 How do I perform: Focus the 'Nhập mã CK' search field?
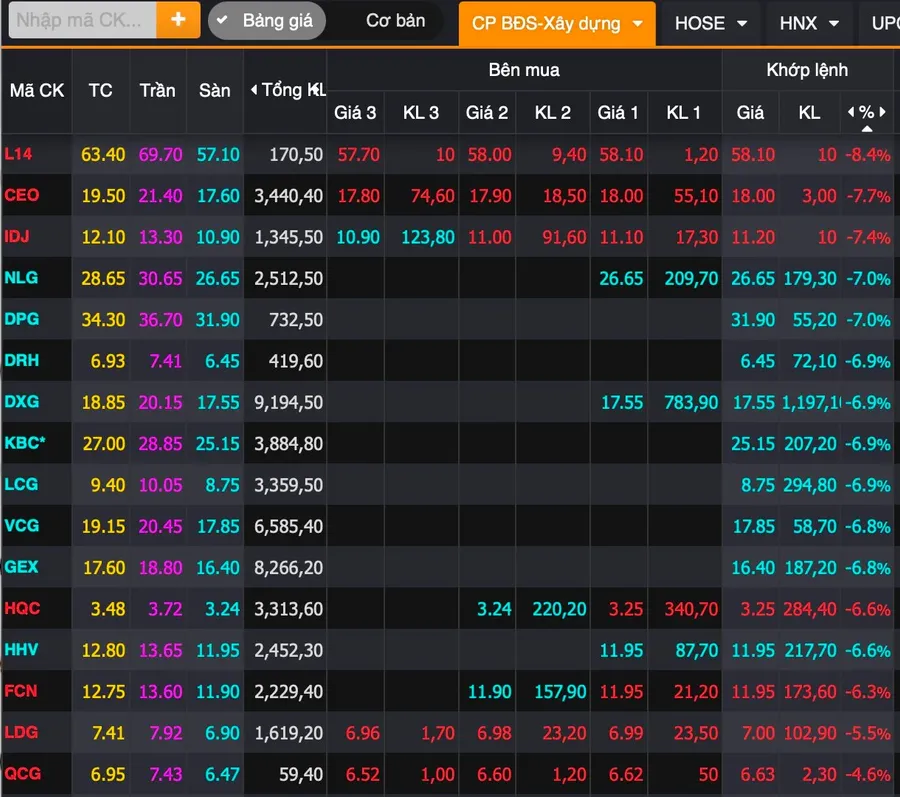point(83,20)
